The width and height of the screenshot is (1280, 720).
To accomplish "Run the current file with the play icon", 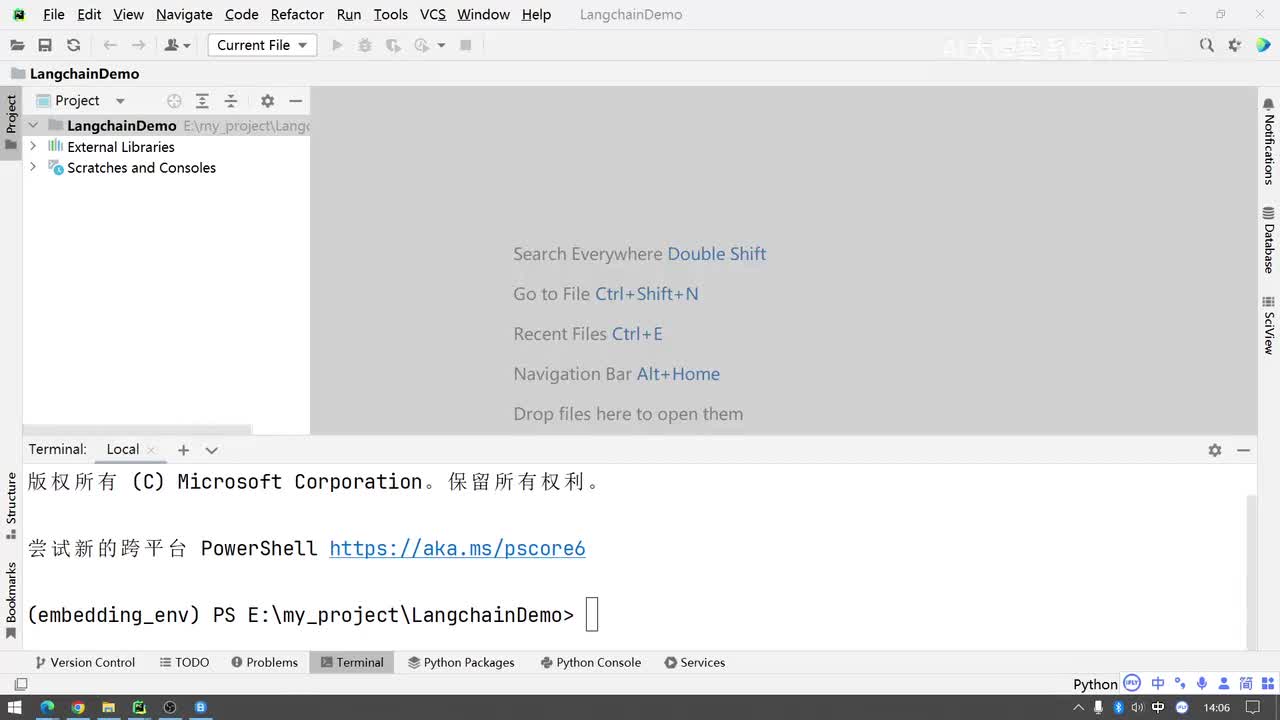I will pos(337,45).
